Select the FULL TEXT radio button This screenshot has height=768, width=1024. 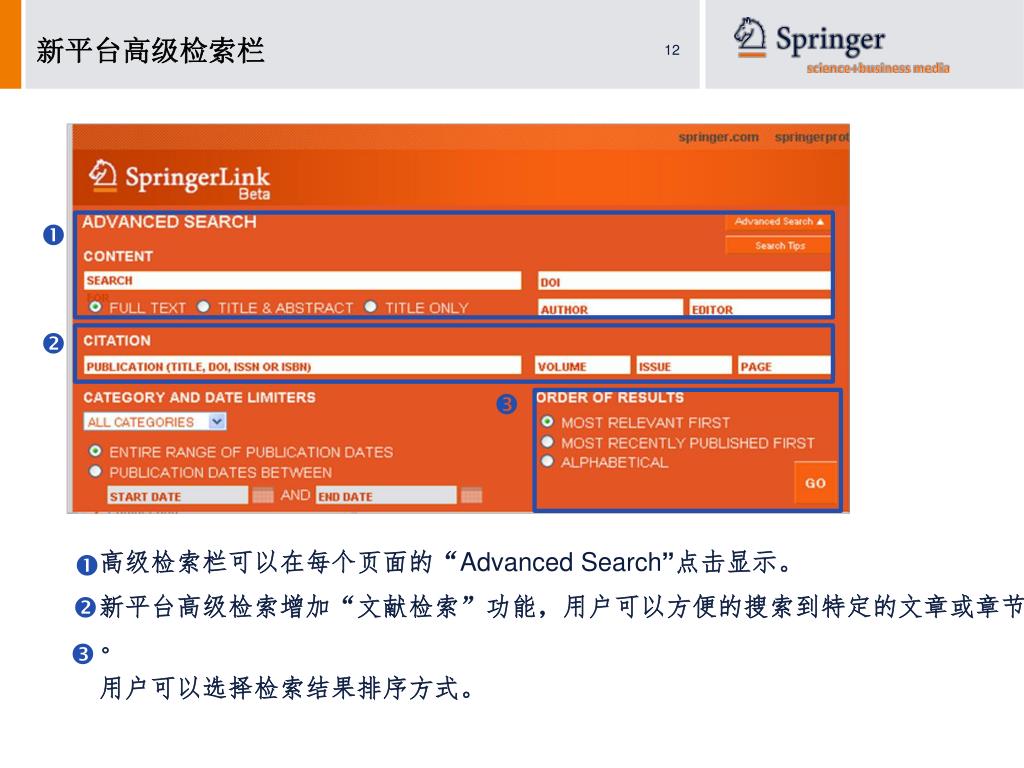(x=96, y=306)
